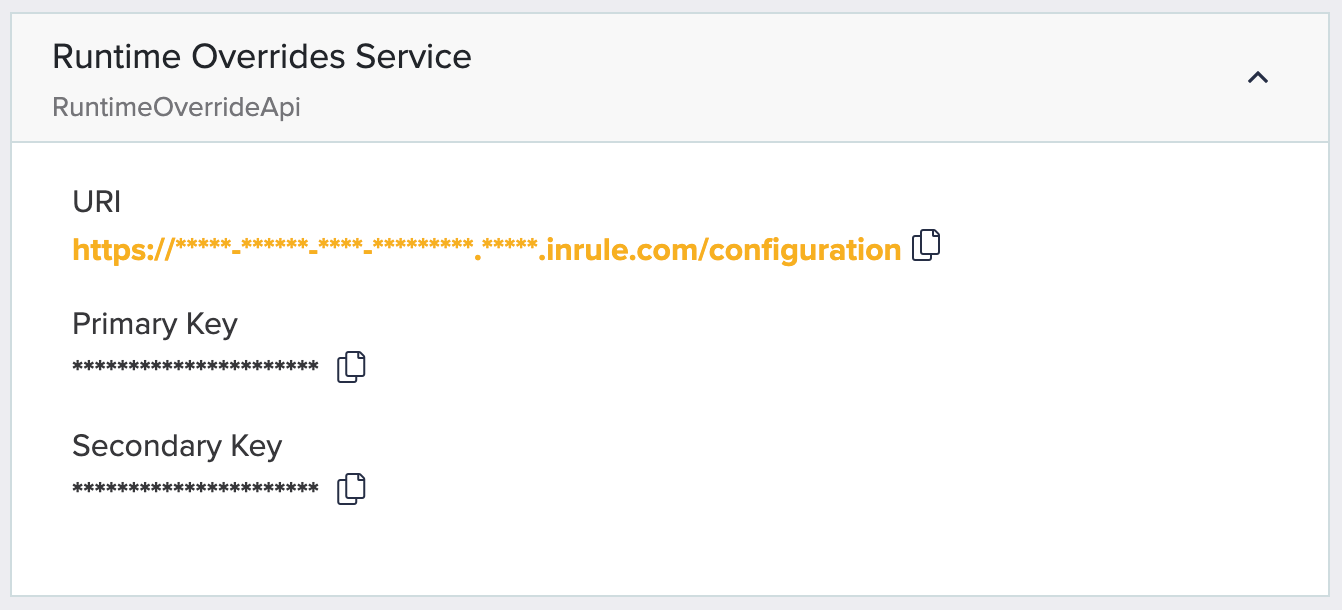
Task: Copy the Secondary Key value
Action: tap(351, 489)
